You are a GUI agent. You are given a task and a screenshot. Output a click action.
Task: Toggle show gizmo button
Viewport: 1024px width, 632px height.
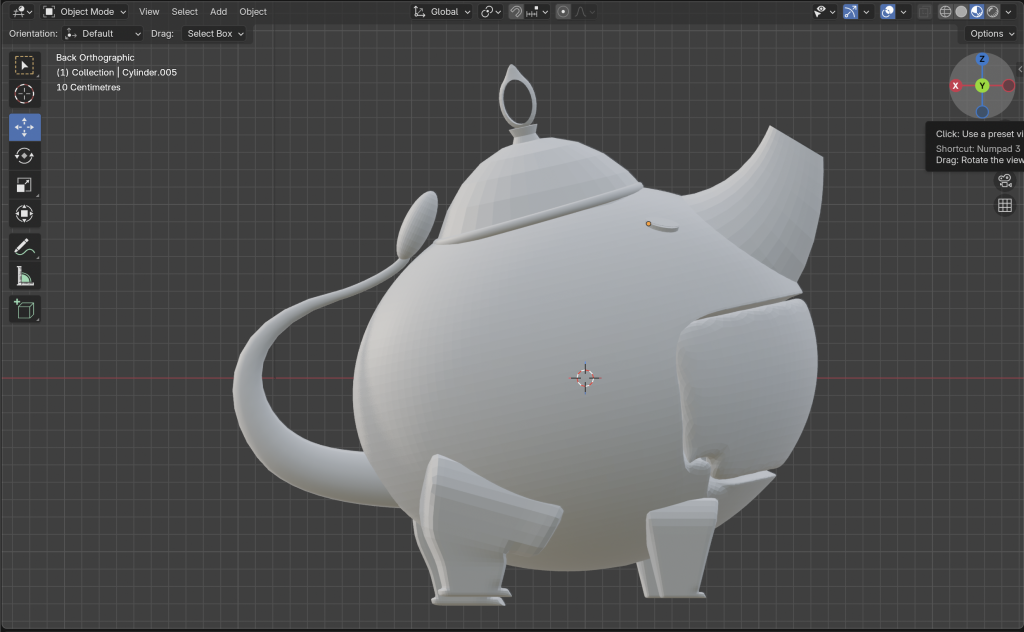[850, 12]
